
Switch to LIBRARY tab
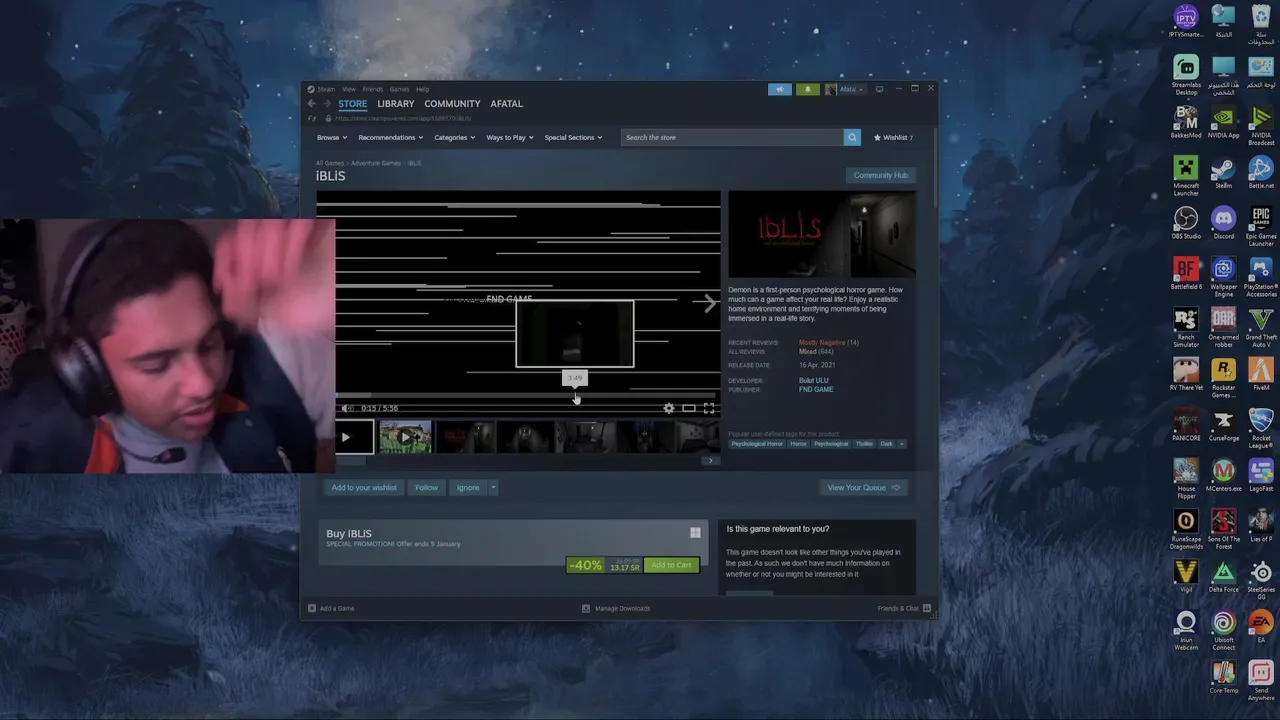tap(396, 104)
